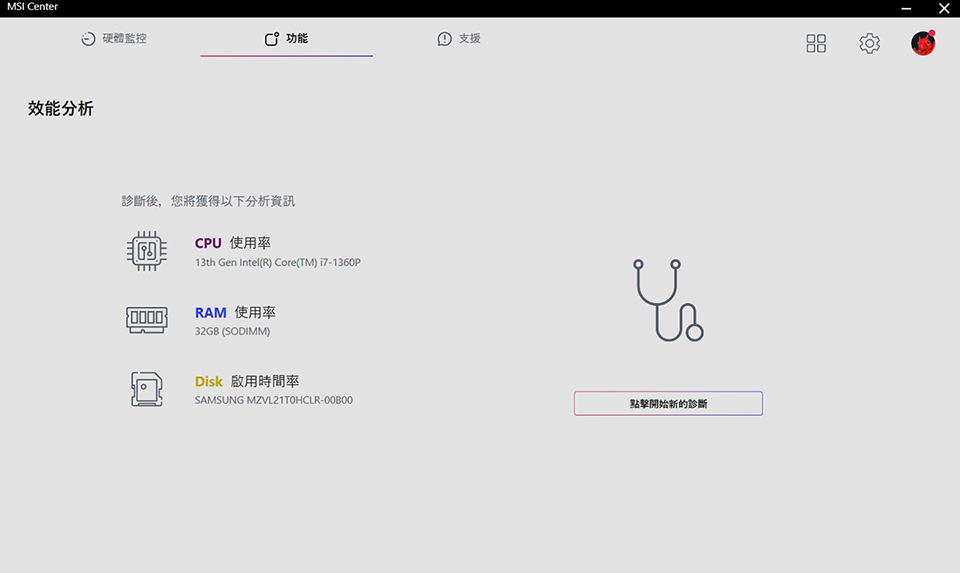The image size is (960, 573).
Task: Start diagnosis with 點擊開始新的診斷 button
Action: pyautogui.click(x=668, y=403)
